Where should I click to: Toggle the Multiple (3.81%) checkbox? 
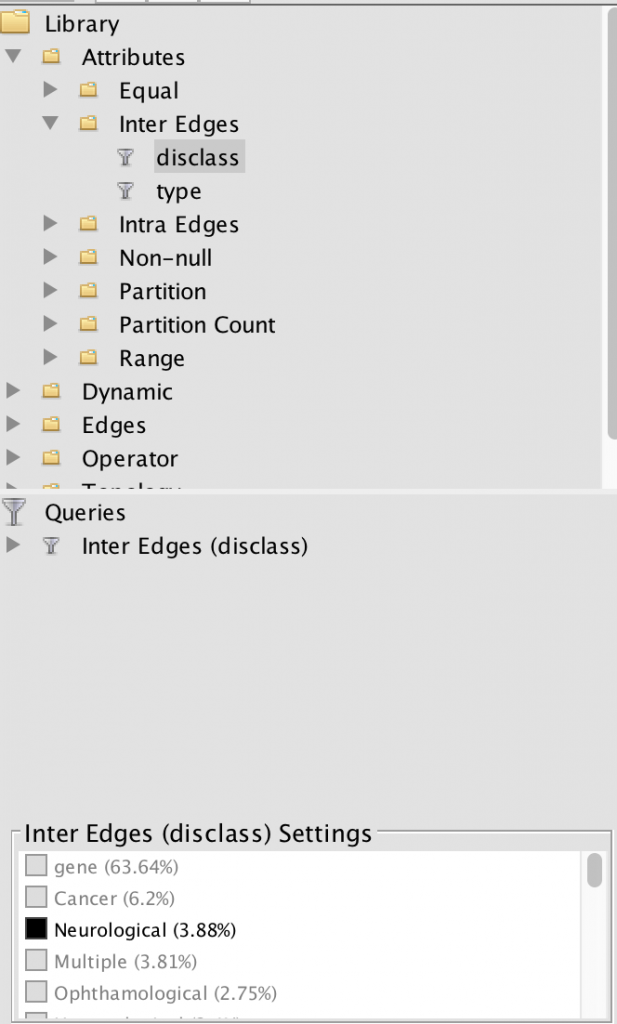tap(36, 961)
